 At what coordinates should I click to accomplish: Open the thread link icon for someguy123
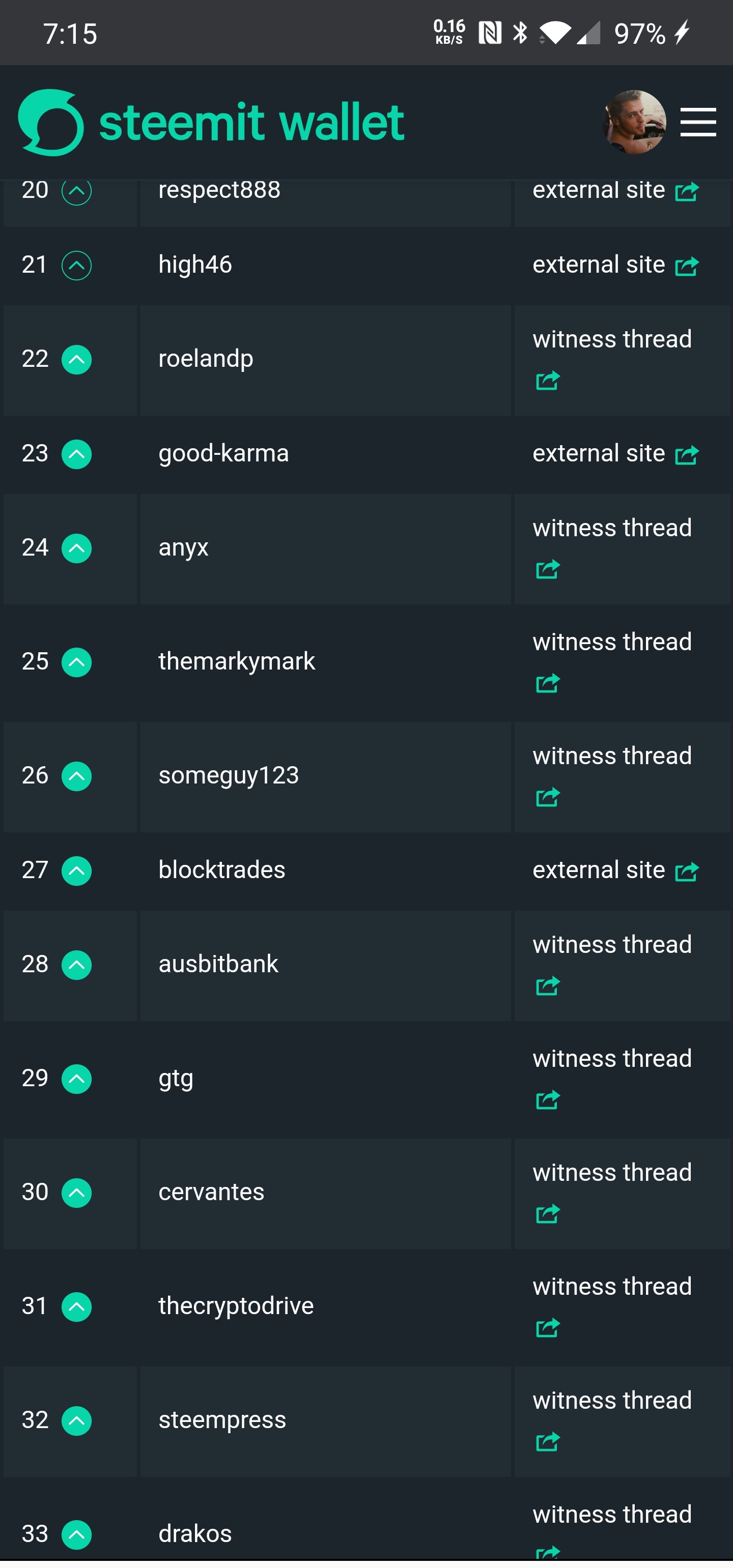click(x=547, y=797)
